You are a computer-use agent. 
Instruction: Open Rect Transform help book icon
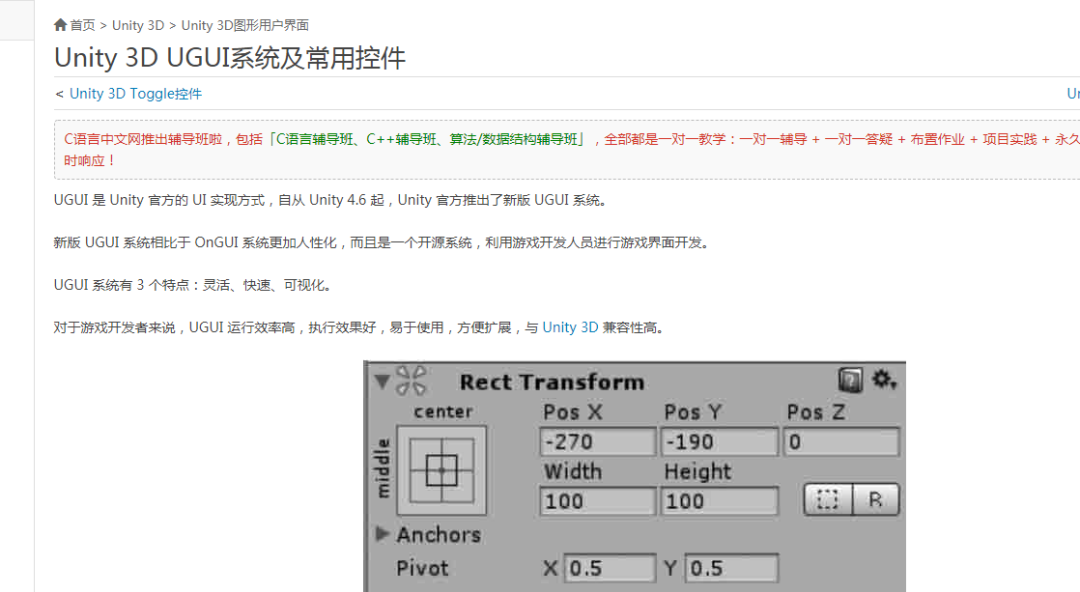pyautogui.click(x=851, y=380)
